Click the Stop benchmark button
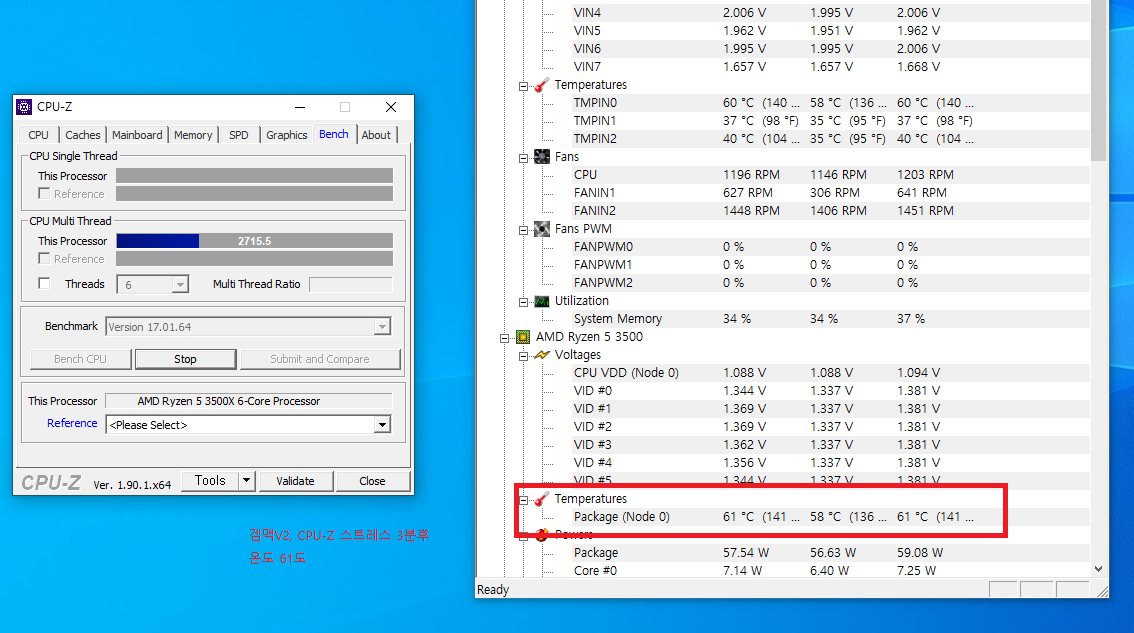Screen dimensions: 1134x633 click(x=185, y=359)
